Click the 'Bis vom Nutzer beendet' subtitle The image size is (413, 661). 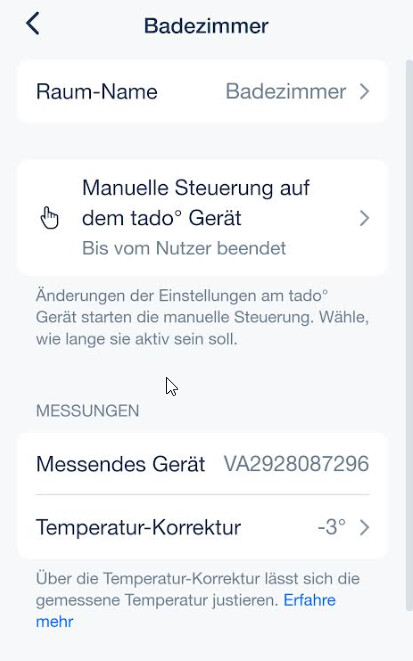[x=184, y=248]
